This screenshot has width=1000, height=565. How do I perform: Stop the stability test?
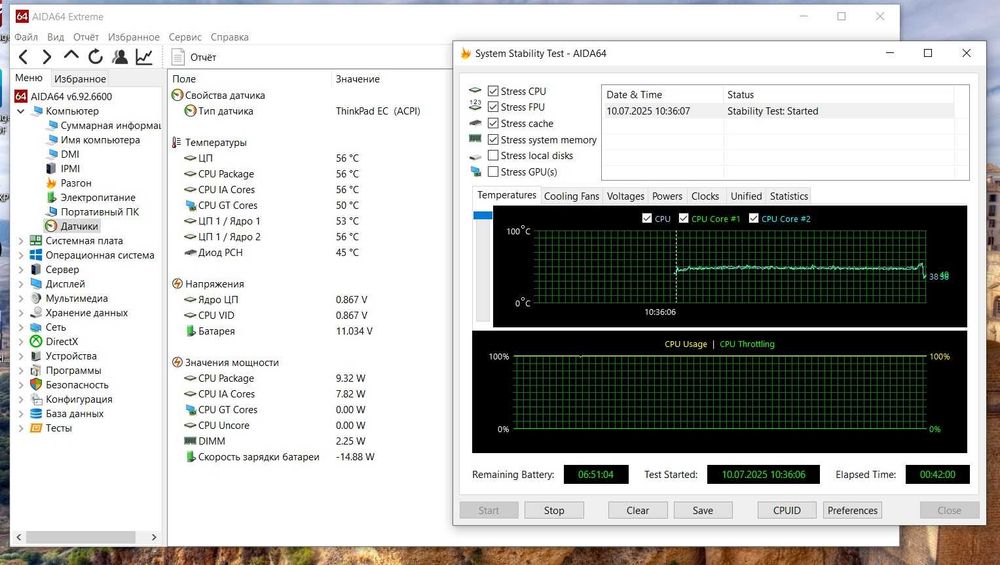click(x=554, y=510)
